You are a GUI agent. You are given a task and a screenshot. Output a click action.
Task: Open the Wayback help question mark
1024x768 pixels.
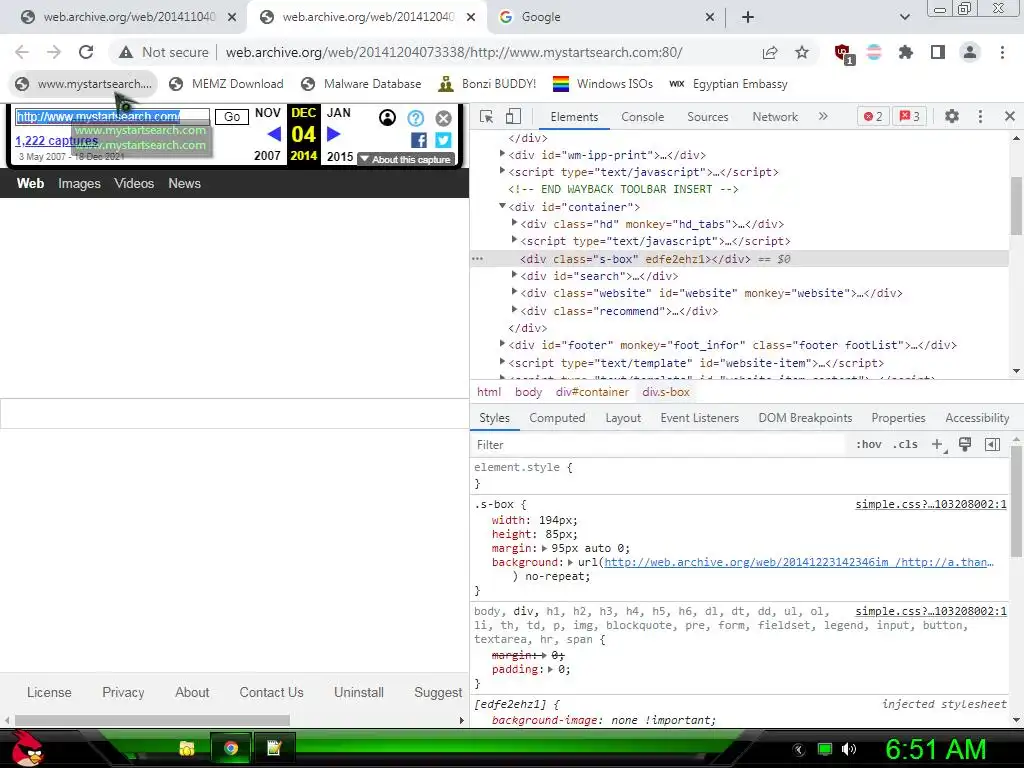pos(415,118)
